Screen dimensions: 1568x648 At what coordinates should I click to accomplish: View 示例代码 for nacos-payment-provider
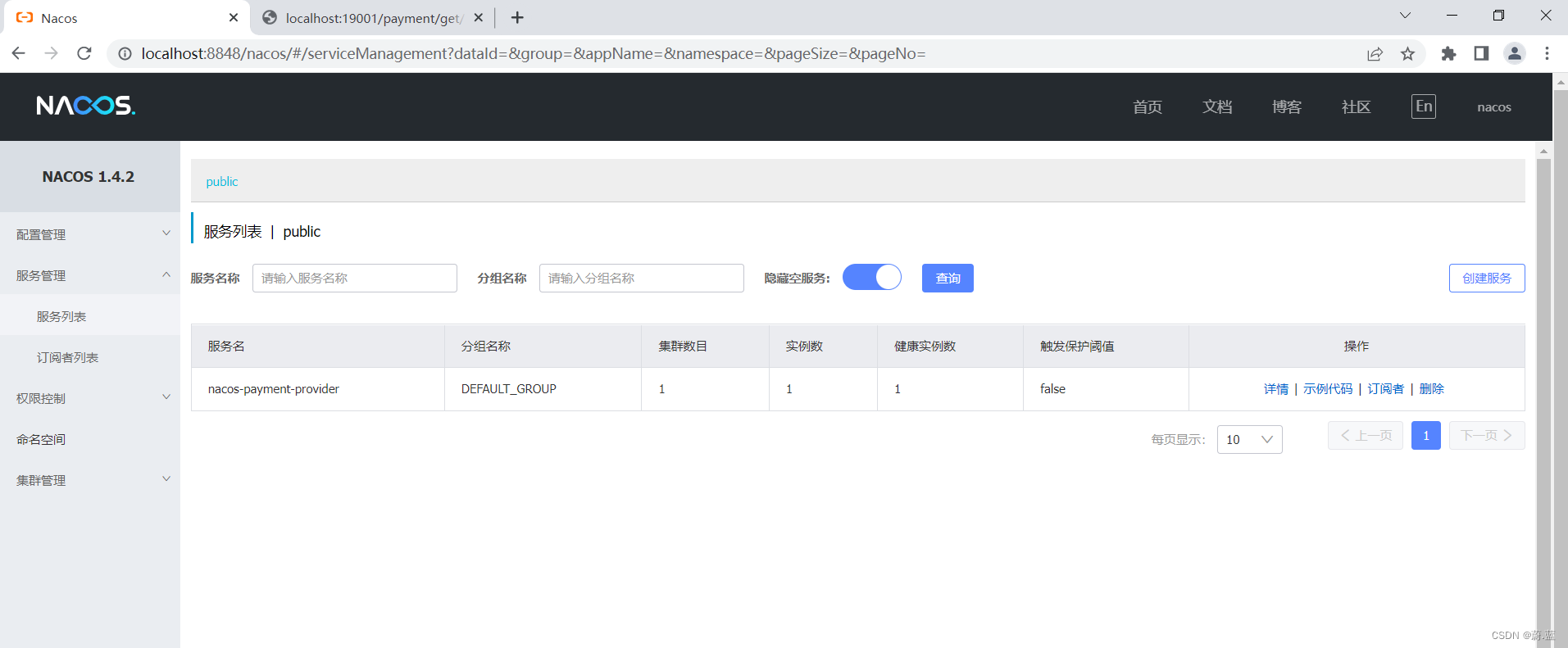(x=1328, y=389)
